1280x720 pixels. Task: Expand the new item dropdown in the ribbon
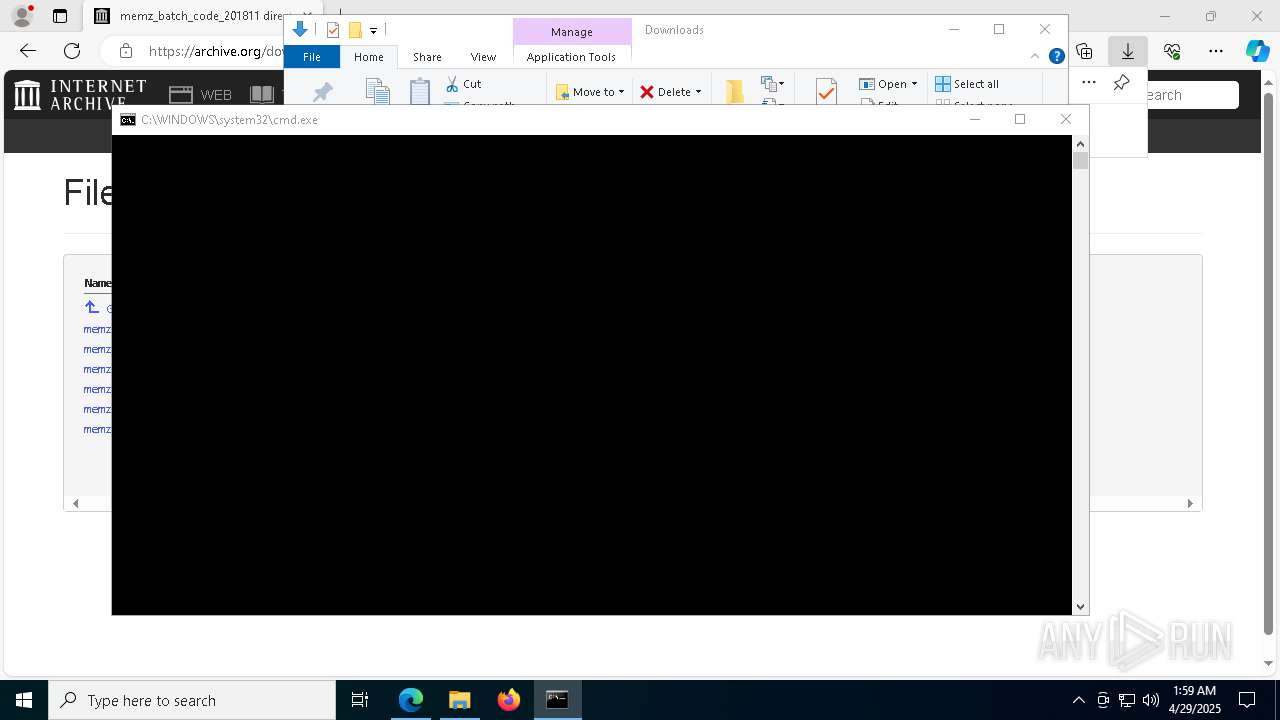click(x=774, y=84)
